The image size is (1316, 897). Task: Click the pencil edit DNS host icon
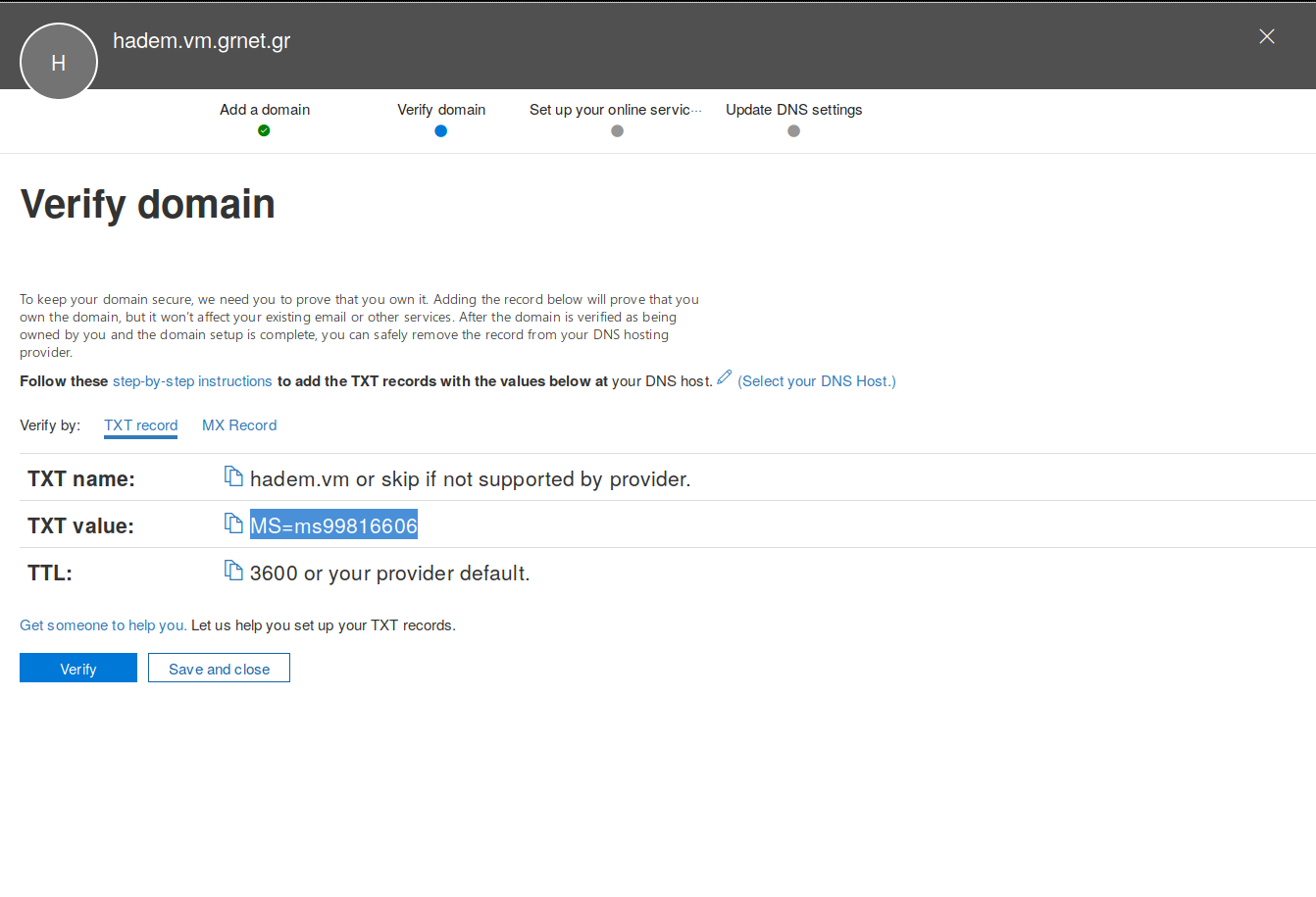tap(724, 377)
